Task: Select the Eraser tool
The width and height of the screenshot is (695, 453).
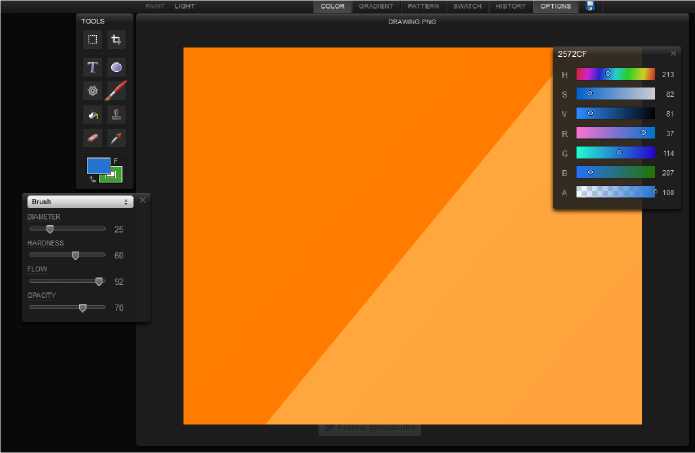Action: (92, 138)
